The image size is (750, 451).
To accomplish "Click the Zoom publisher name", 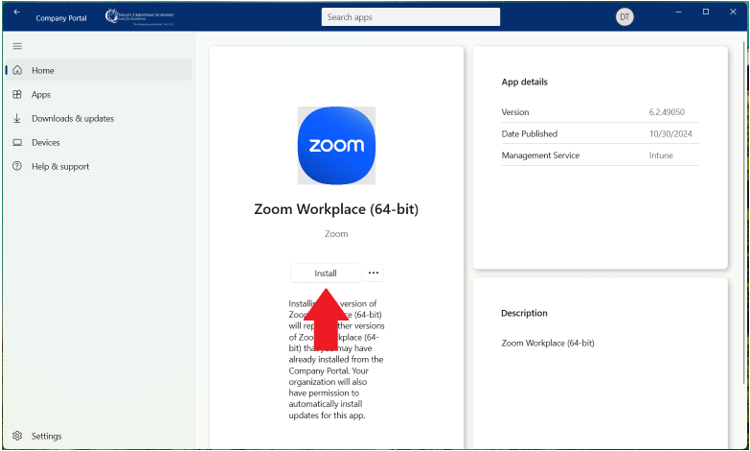I will [336, 234].
